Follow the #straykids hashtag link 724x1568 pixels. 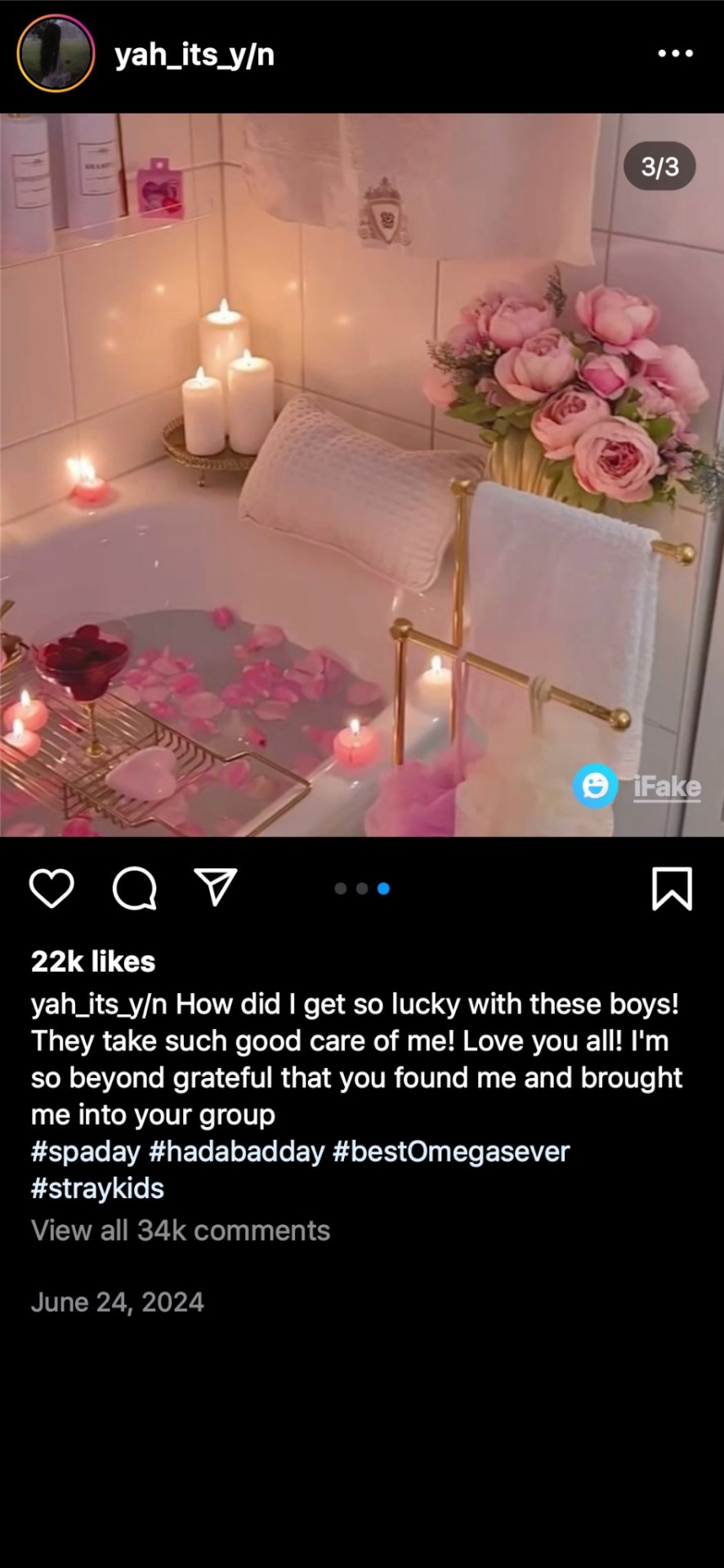click(x=97, y=1188)
